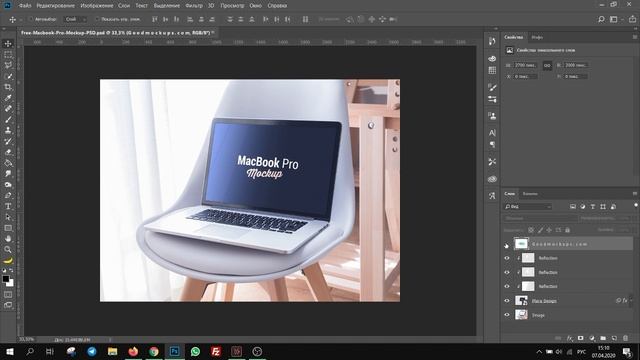
Task: Open Chrome from the taskbar
Action: click(154, 351)
